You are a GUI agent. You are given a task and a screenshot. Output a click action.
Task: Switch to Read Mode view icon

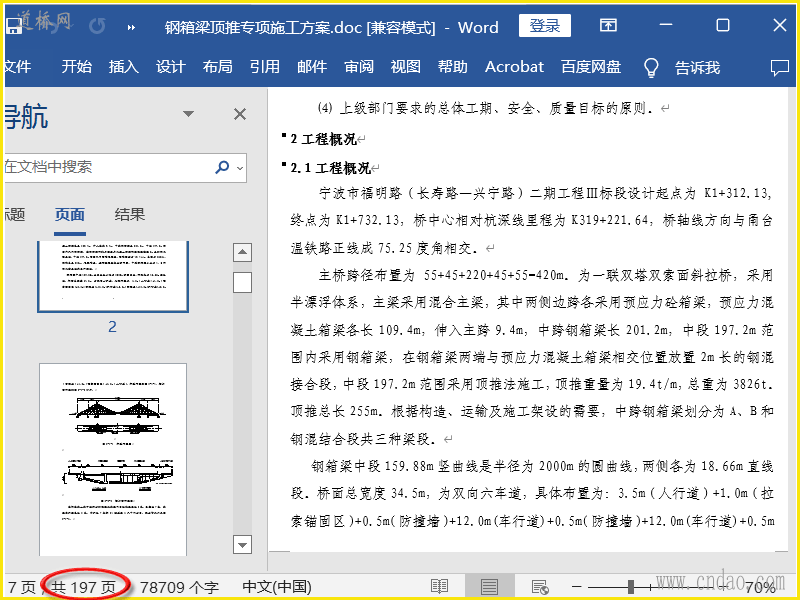click(439, 587)
